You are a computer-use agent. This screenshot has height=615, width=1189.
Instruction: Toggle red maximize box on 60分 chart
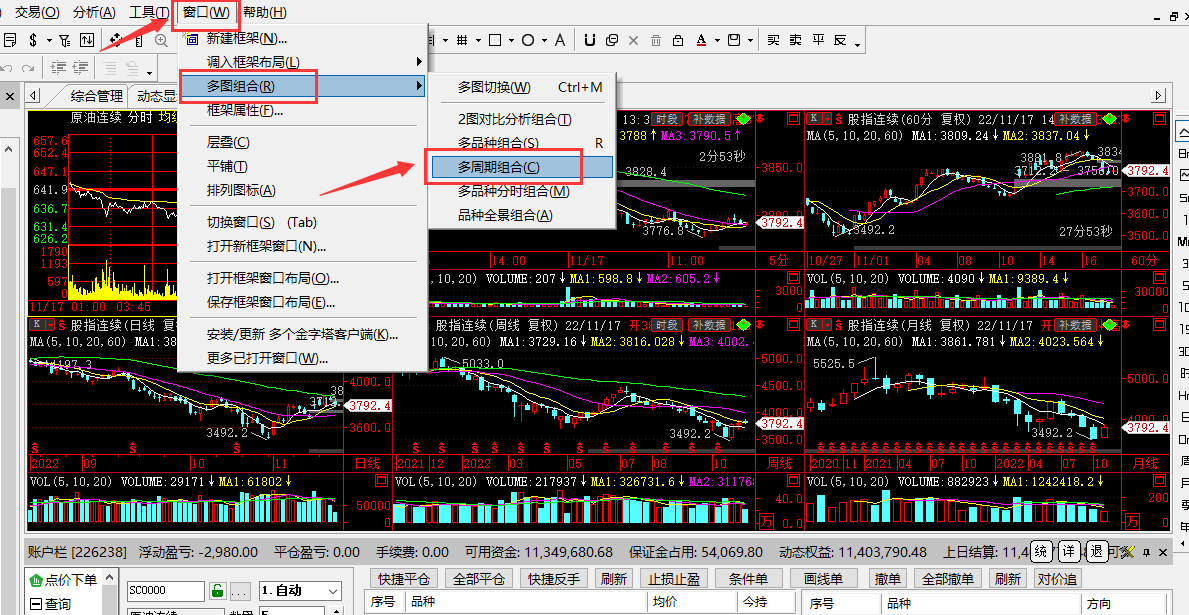point(1159,119)
